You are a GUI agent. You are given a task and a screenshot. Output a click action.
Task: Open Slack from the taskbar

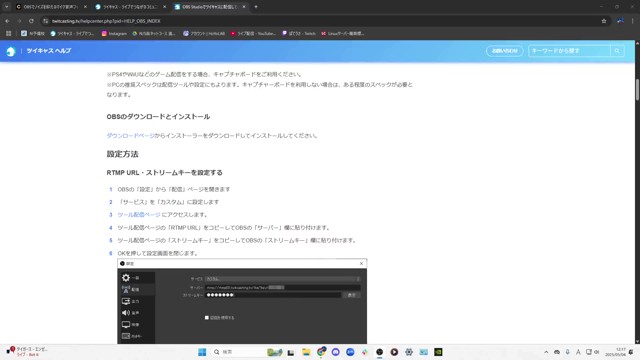click(x=365, y=352)
